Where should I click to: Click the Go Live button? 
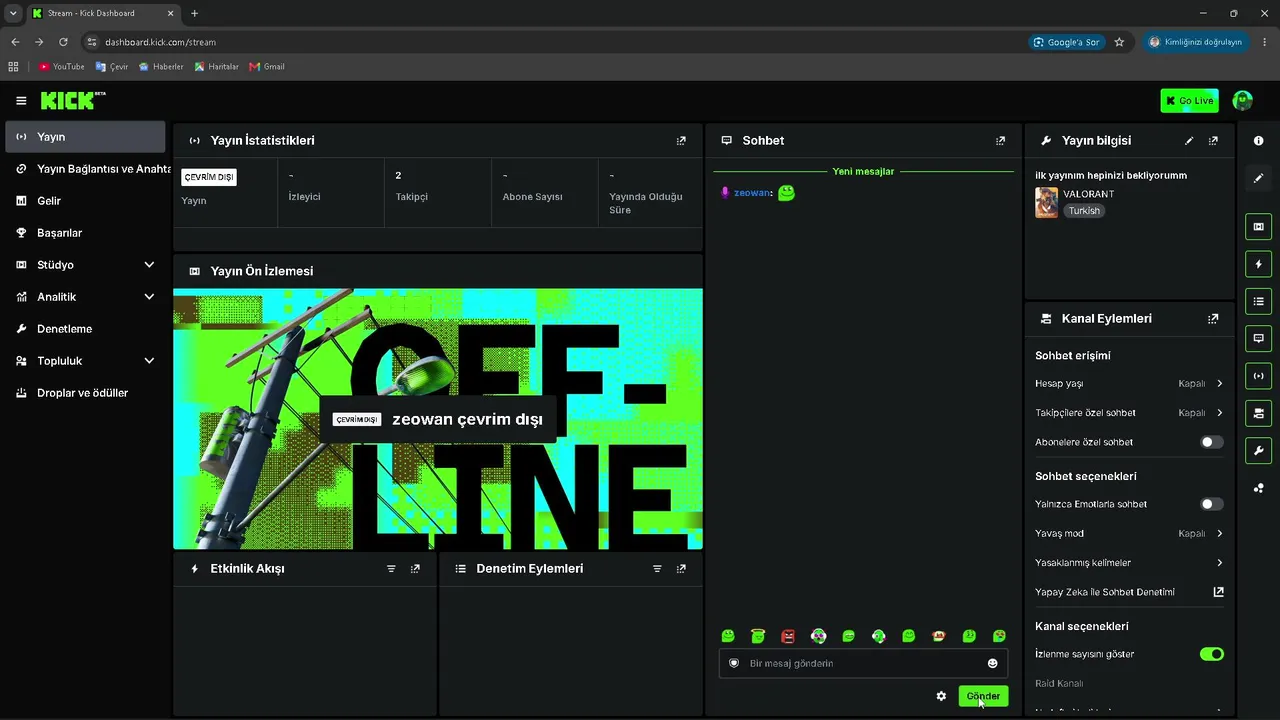click(x=1189, y=100)
